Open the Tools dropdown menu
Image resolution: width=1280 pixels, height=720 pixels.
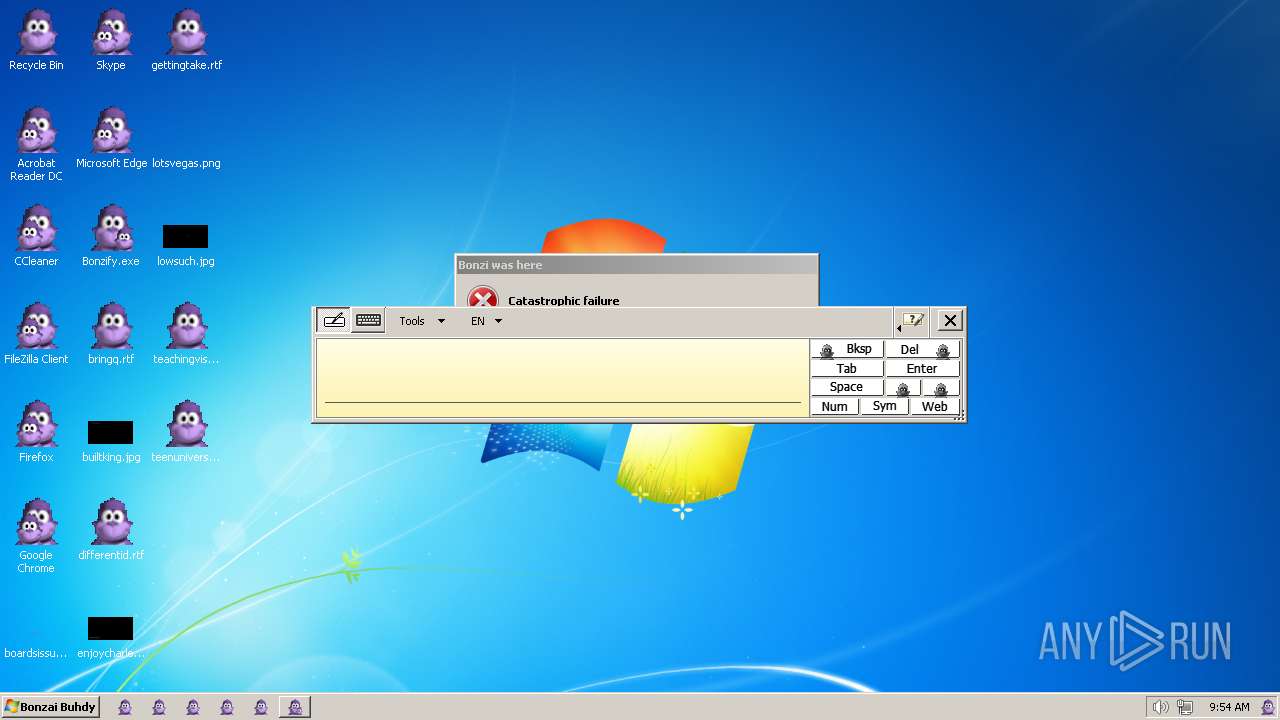pos(421,321)
